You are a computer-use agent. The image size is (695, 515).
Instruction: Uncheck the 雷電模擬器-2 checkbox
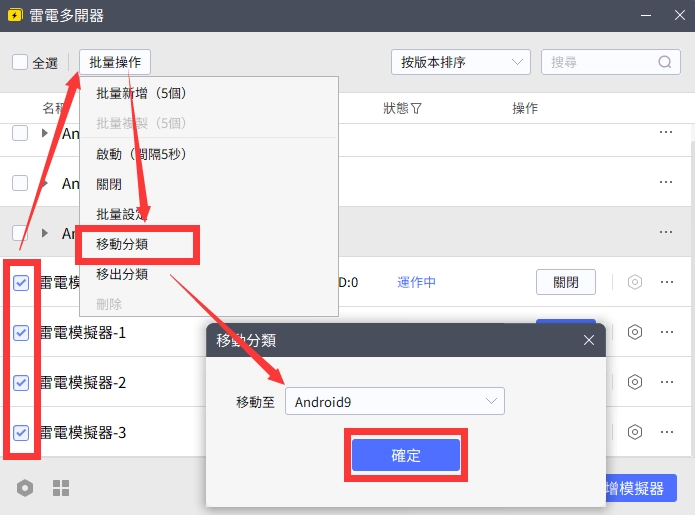[x=21, y=382]
